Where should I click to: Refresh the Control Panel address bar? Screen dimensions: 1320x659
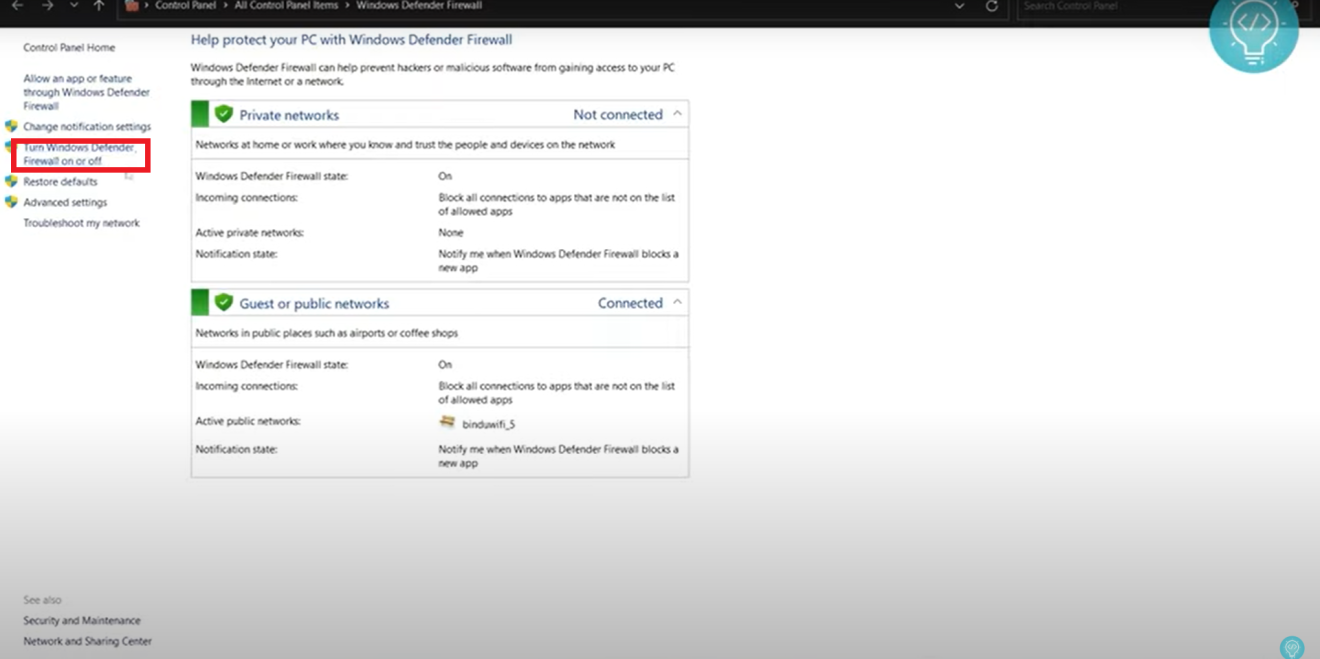991,6
